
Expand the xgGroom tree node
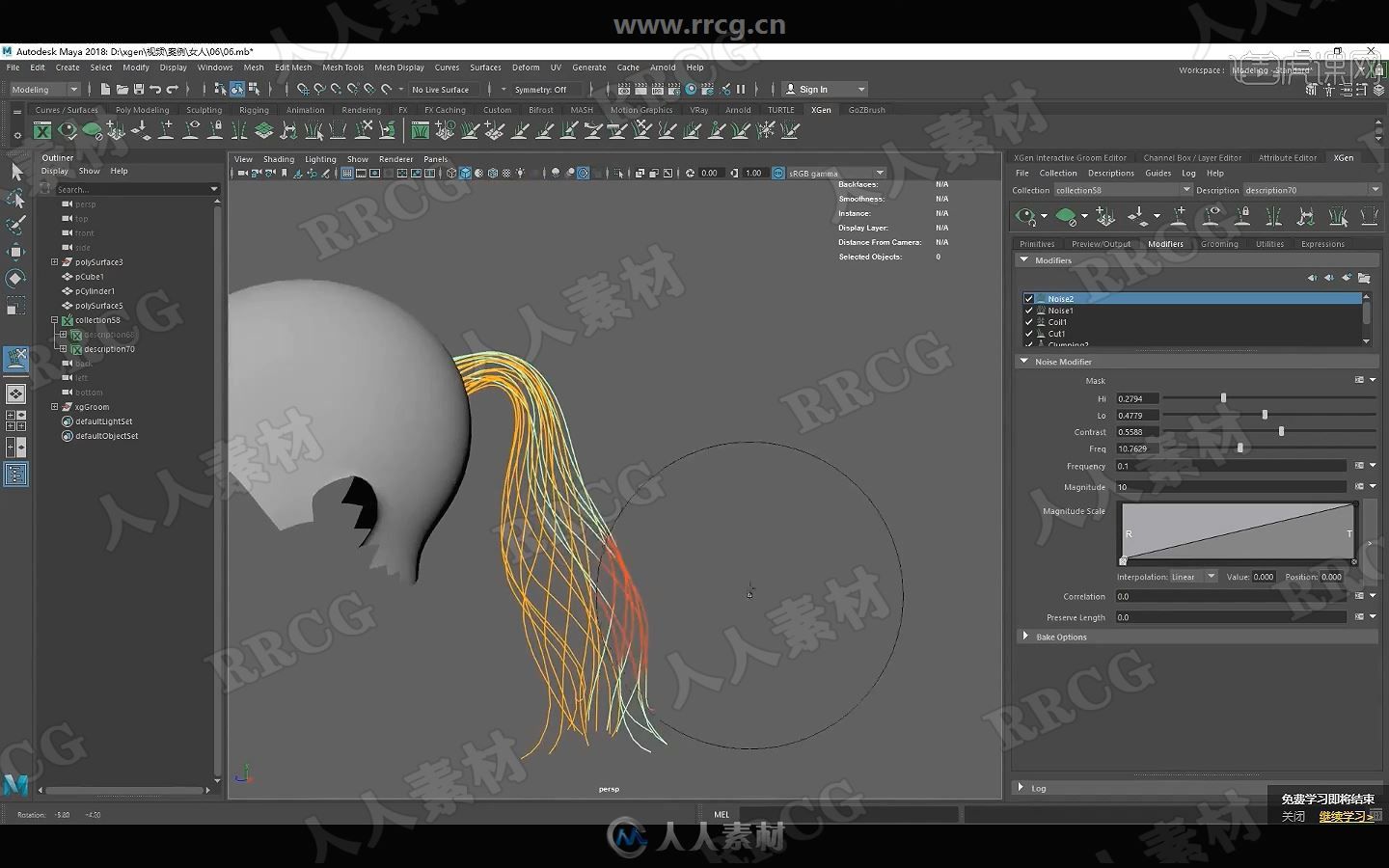(55, 406)
